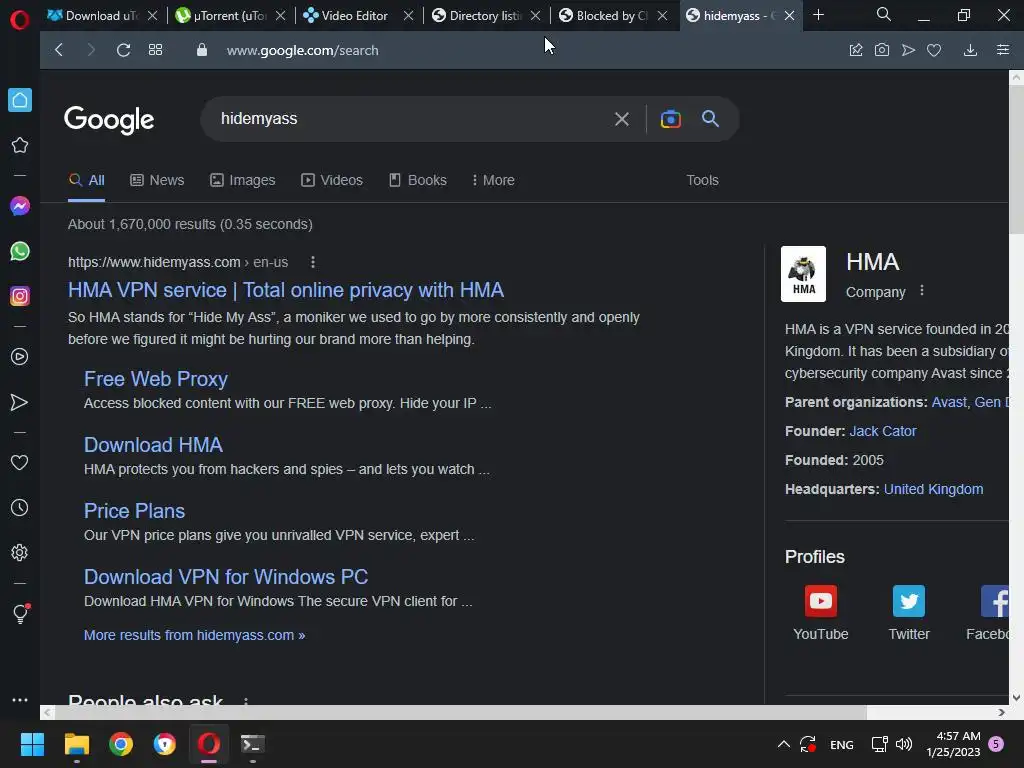
Task: Search tabs with magnifier icon
Action: click(884, 14)
